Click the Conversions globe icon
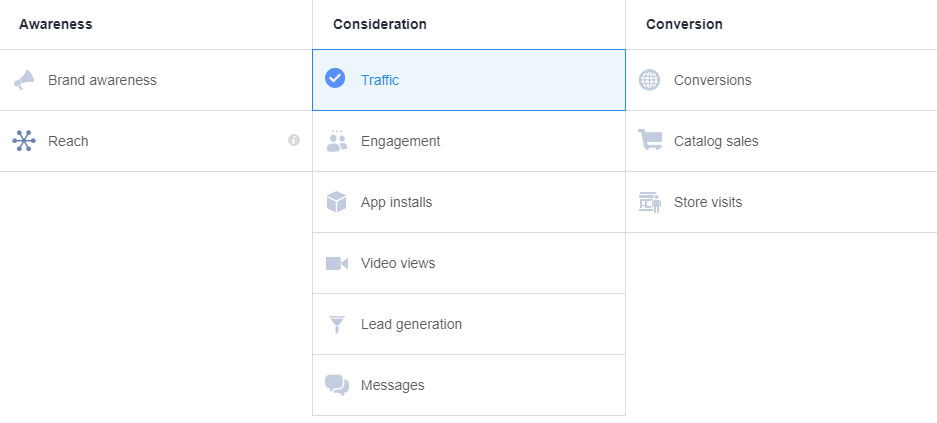Image resolution: width=937 pixels, height=423 pixels. 650,80
